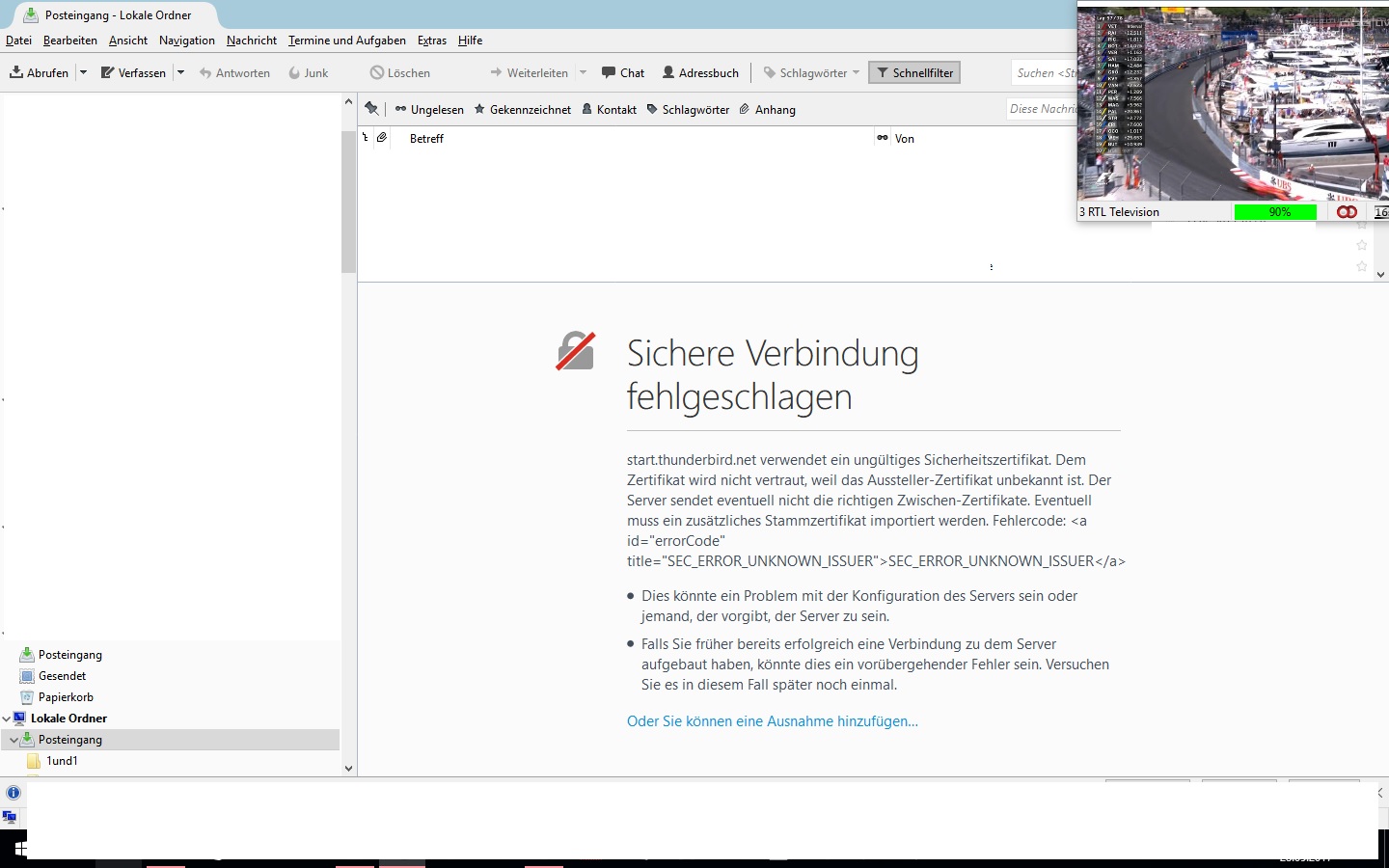This screenshot has width=1389, height=868.
Task: Toggle the Schnellfilter quick filter button
Action: point(914,72)
